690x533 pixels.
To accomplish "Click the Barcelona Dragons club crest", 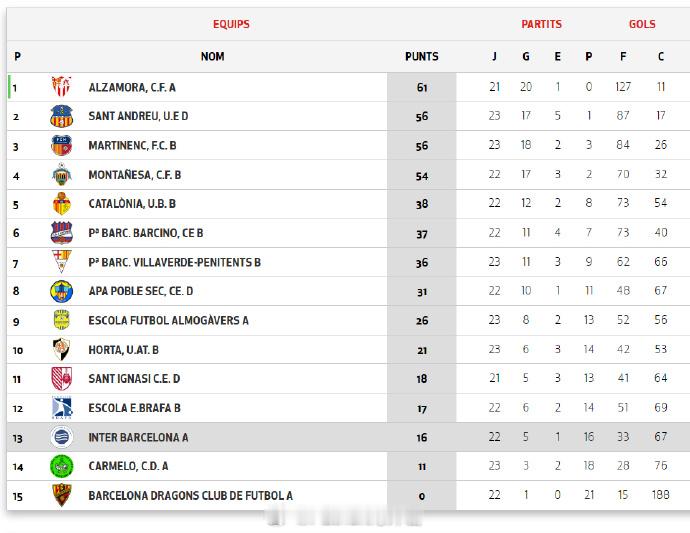I will point(61,495).
